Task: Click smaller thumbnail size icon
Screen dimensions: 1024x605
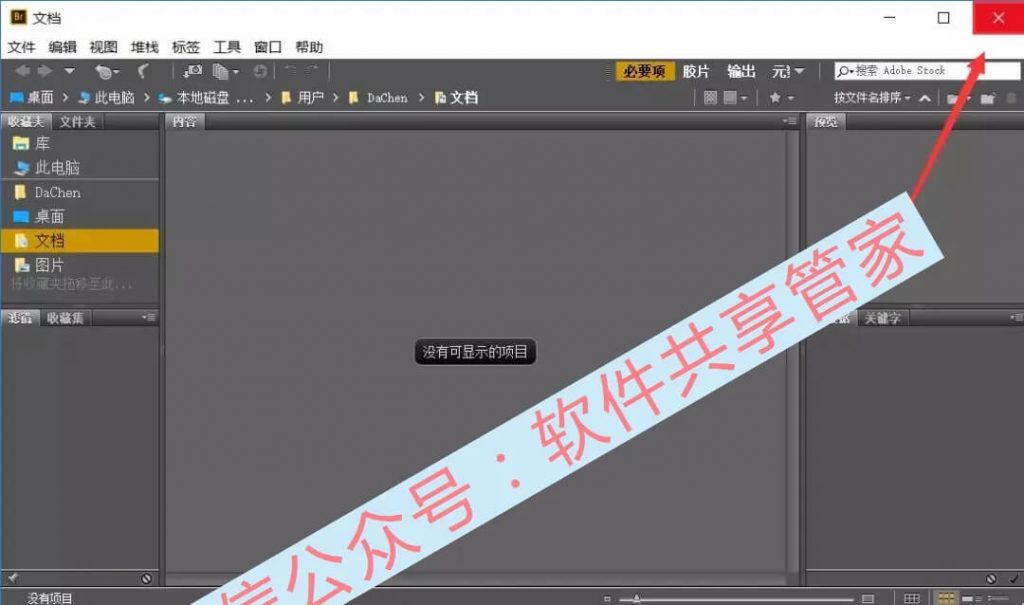Action: (x=607, y=598)
